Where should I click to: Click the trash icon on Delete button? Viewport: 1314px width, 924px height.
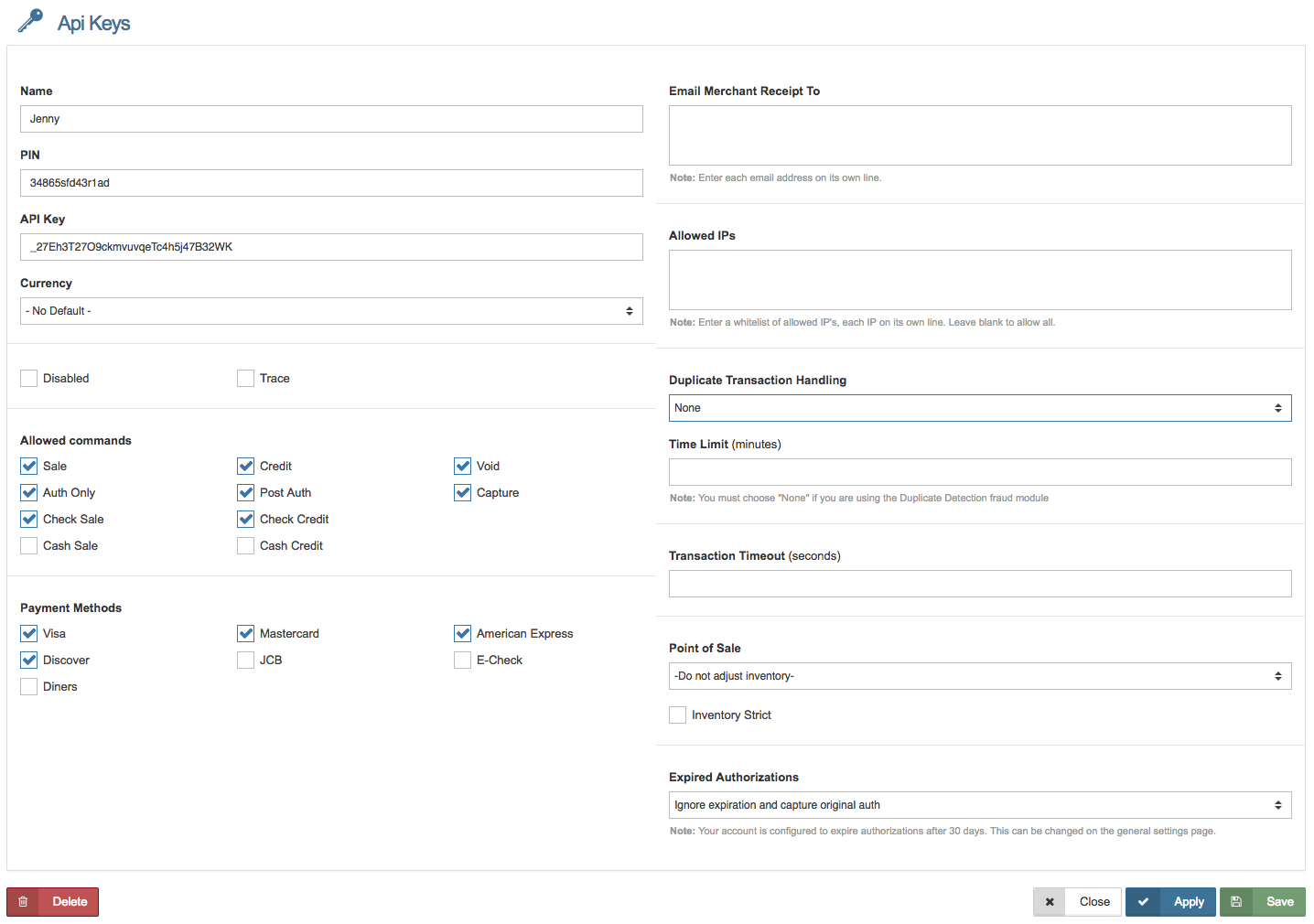click(x=23, y=902)
